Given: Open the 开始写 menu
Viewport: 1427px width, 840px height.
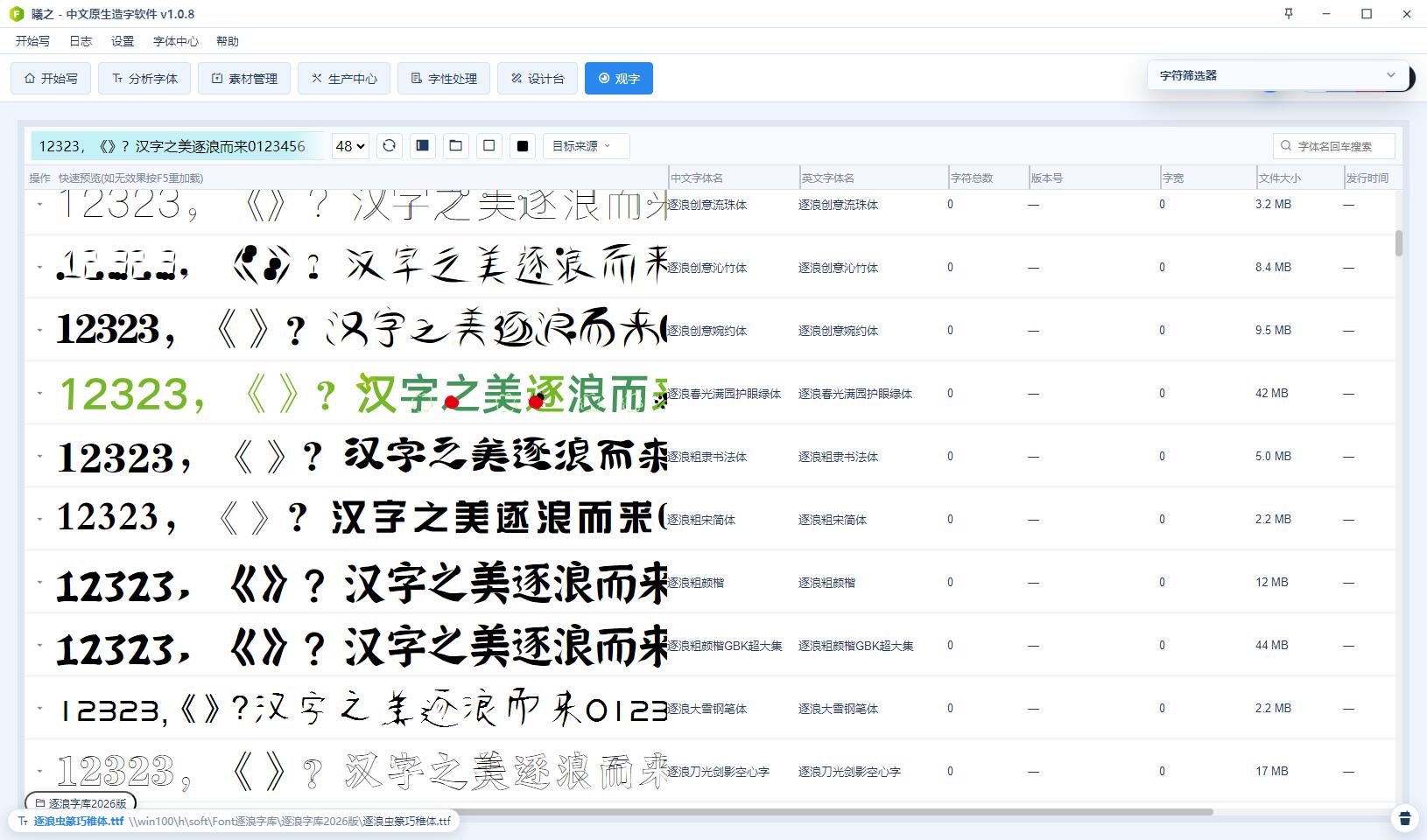Looking at the screenshot, I should tap(32, 41).
